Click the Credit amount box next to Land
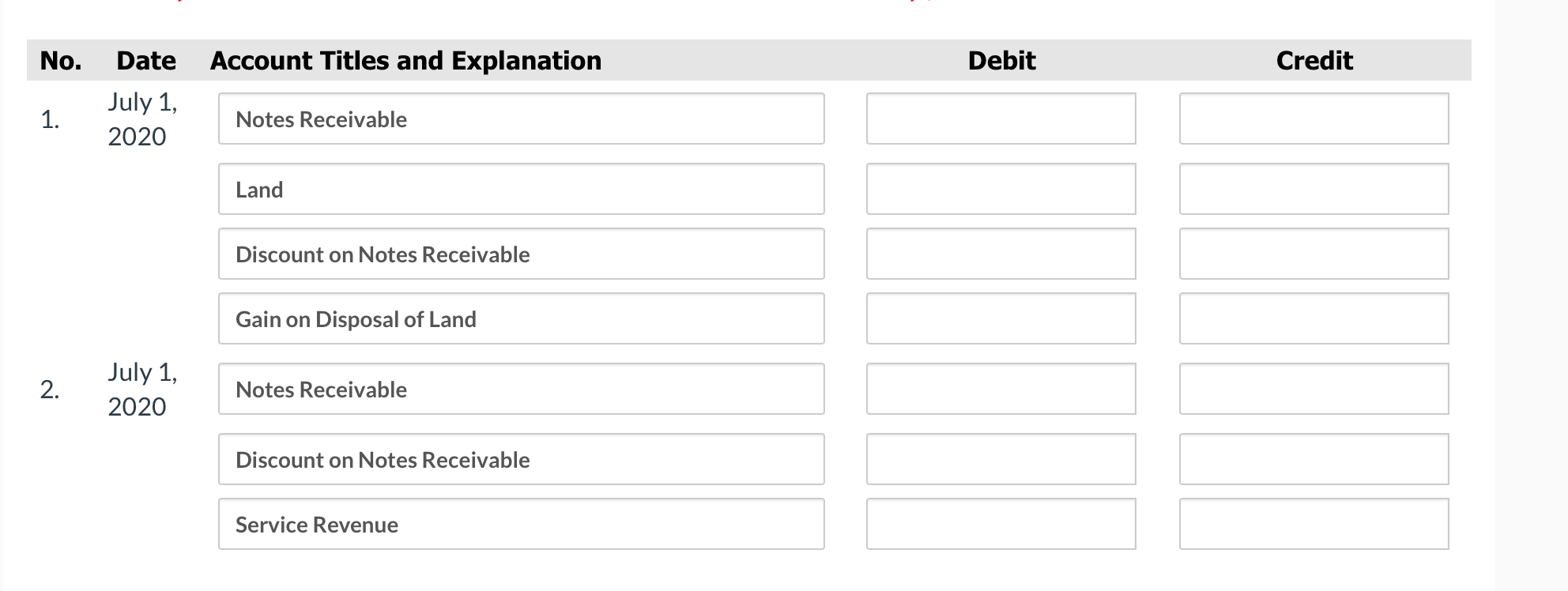The height and width of the screenshot is (591, 1568). [x=1314, y=188]
